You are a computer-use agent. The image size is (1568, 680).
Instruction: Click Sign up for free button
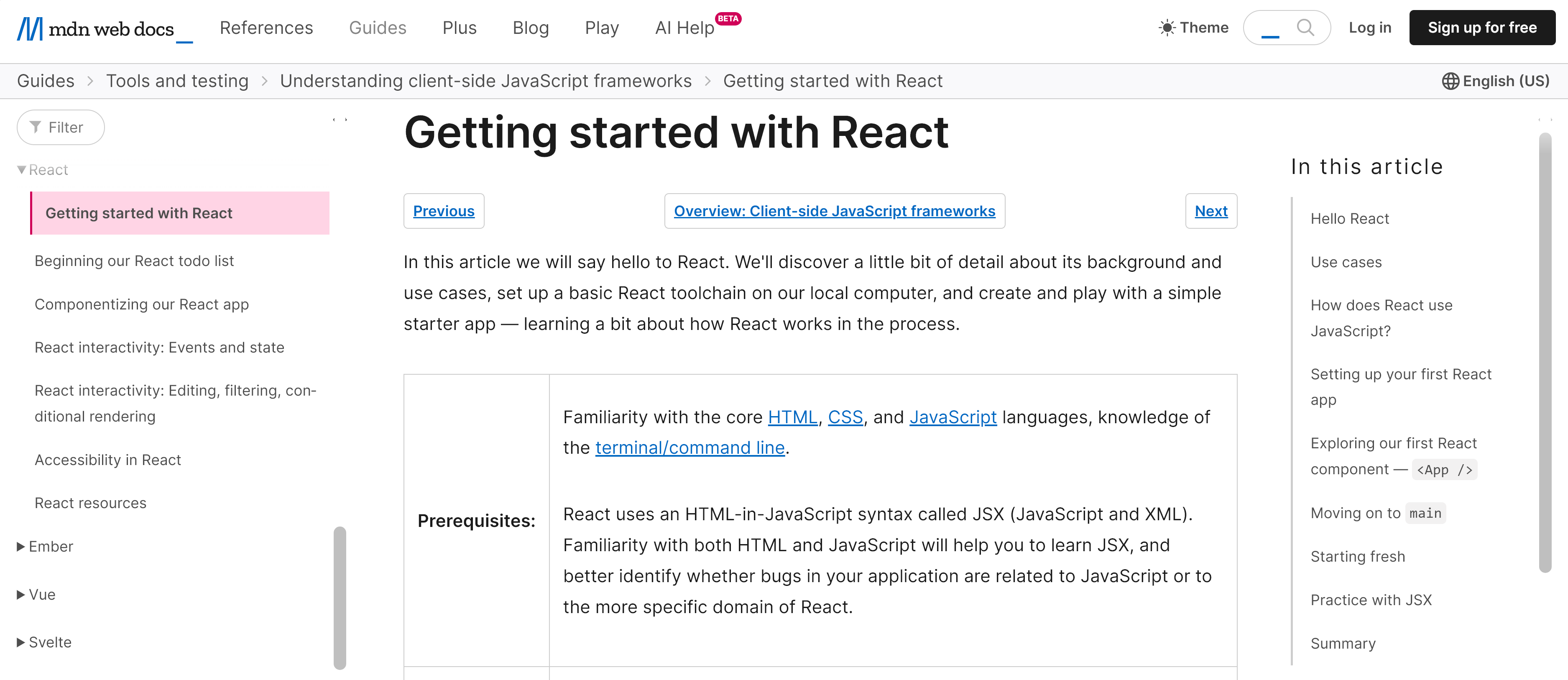[1482, 28]
